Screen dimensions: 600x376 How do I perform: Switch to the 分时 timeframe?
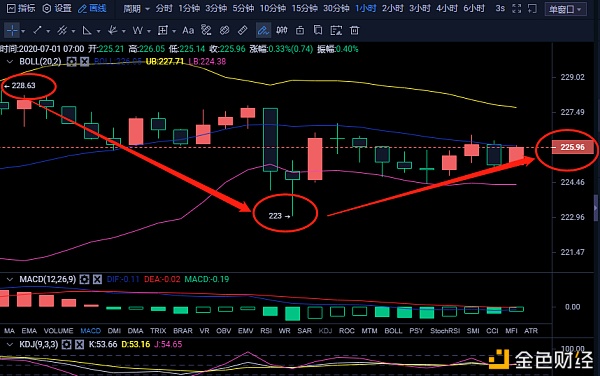pos(164,8)
